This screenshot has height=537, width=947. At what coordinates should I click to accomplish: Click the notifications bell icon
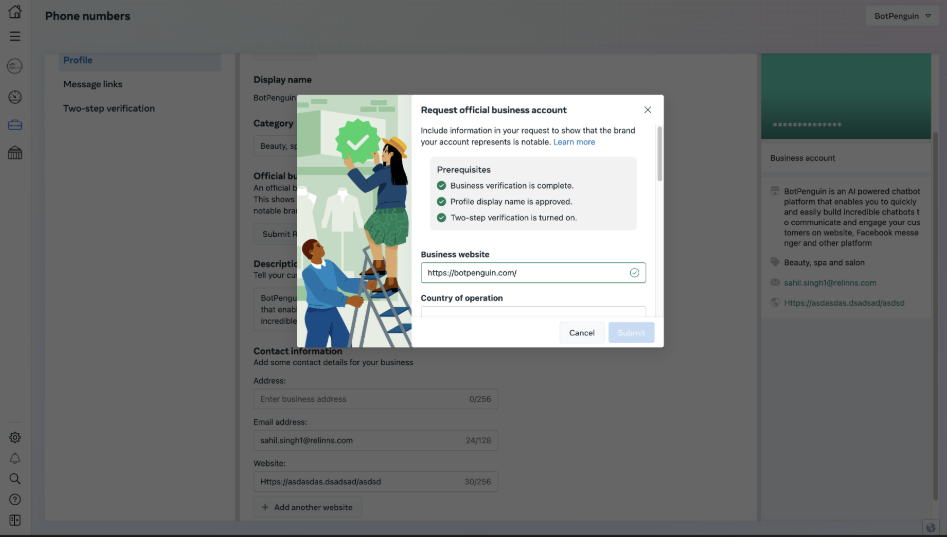(14, 458)
